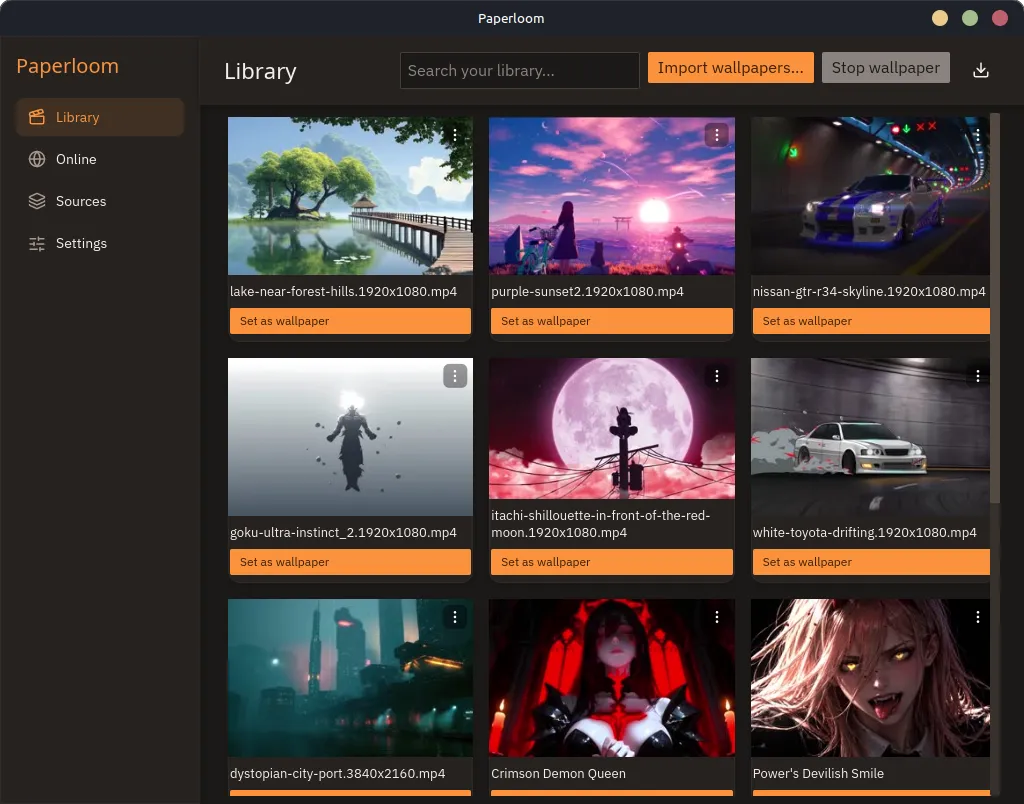Screen dimensions: 1024x804
Task: Select the white Toyota drifting thumbnail
Action: click(x=871, y=437)
